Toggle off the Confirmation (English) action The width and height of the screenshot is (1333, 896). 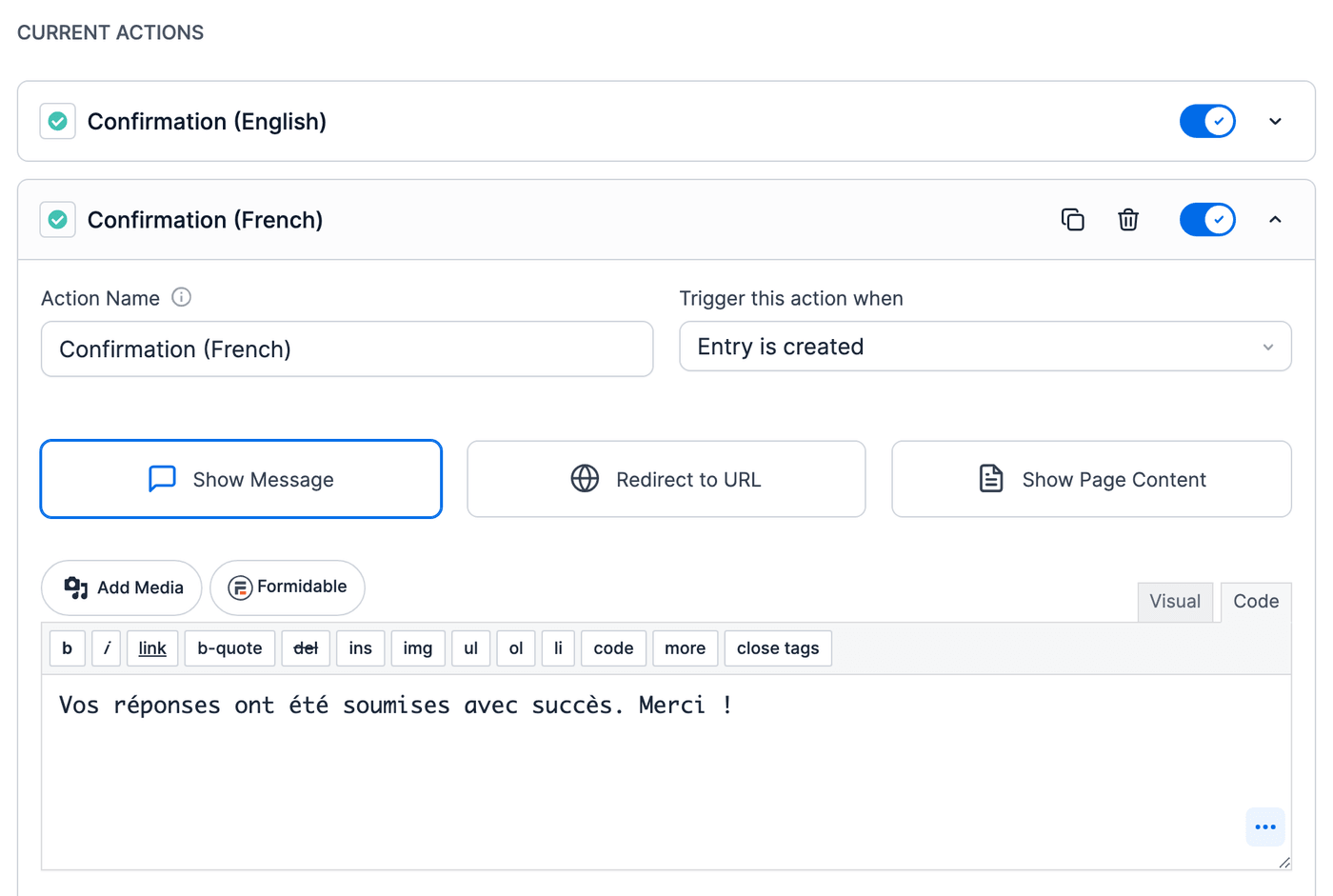tap(1207, 121)
